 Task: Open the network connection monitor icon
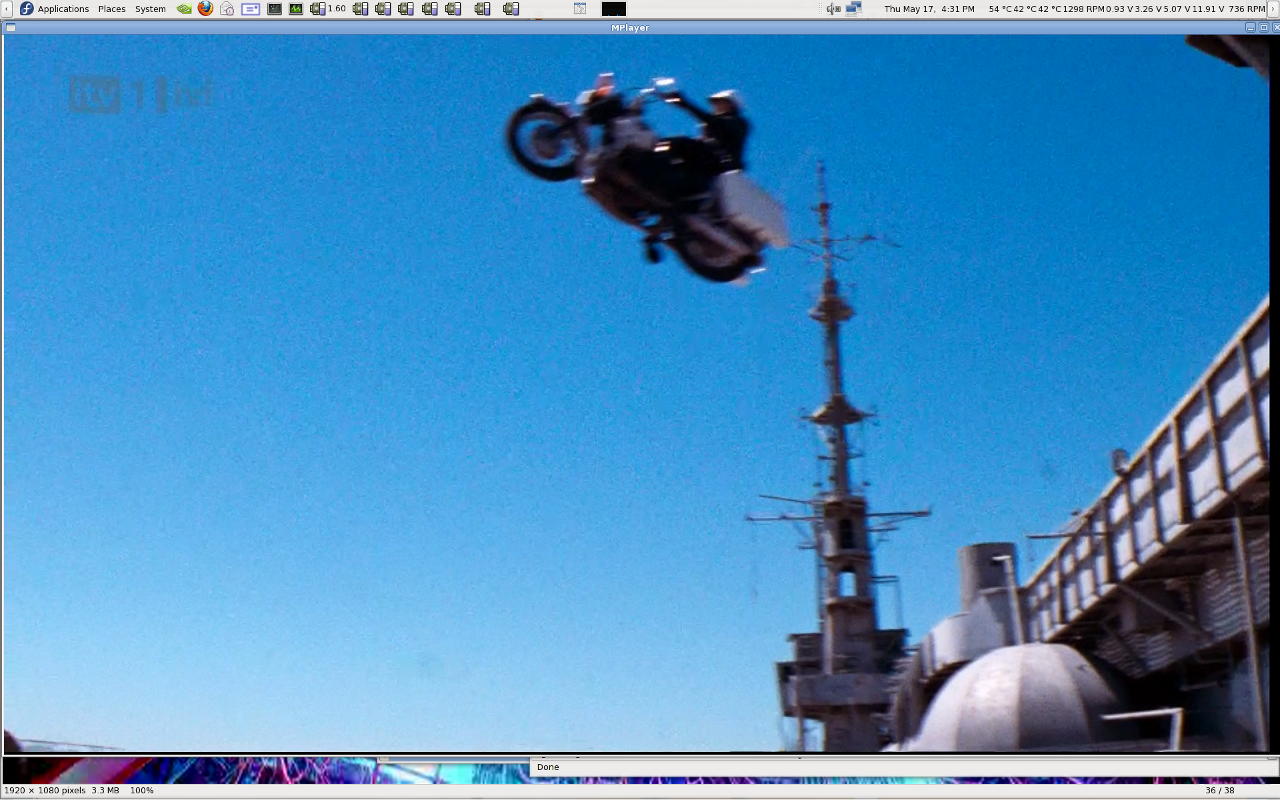coord(854,9)
